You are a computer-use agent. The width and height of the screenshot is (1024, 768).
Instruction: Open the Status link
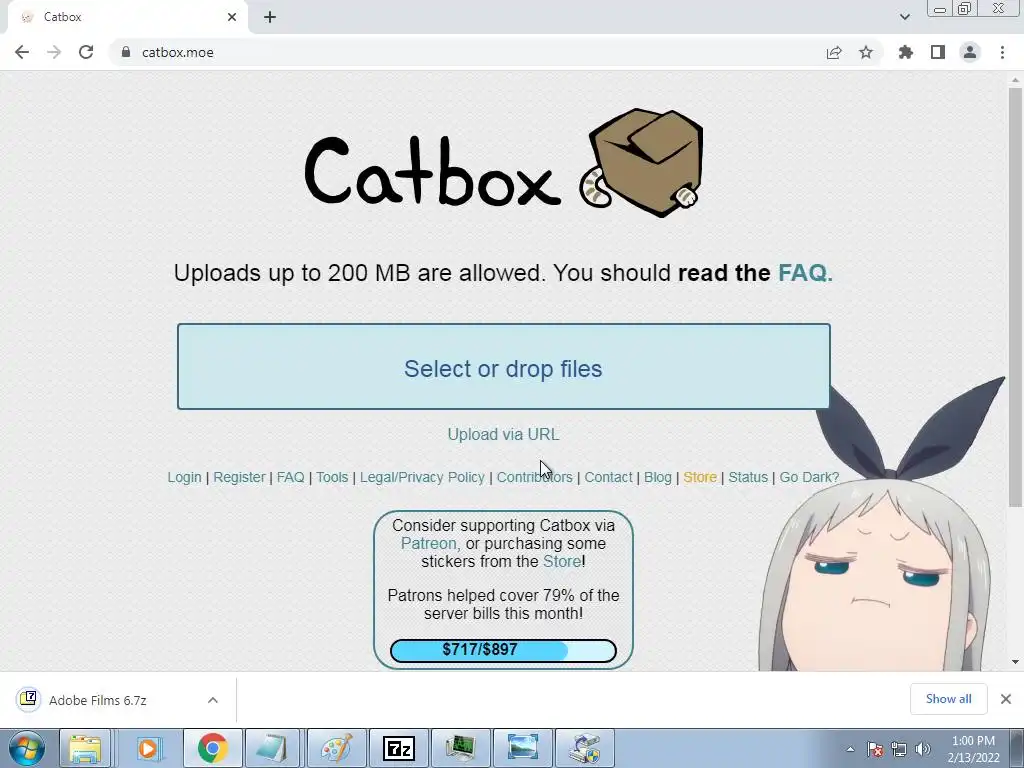748,477
